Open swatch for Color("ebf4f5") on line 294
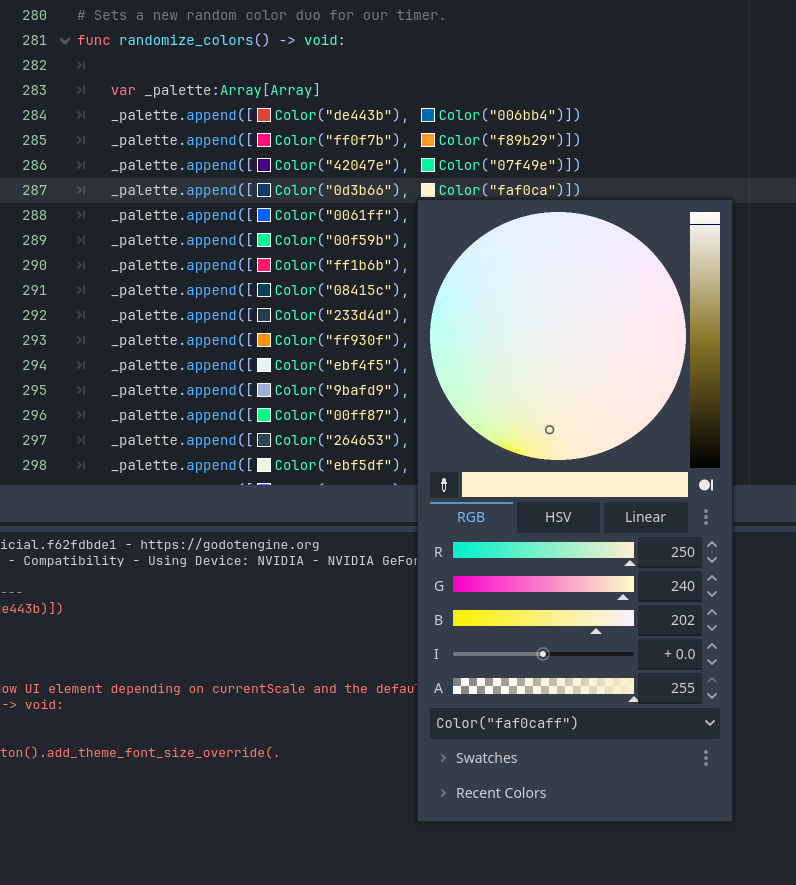The height and width of the screenshot is (885, 796). (x=264, y=365)
